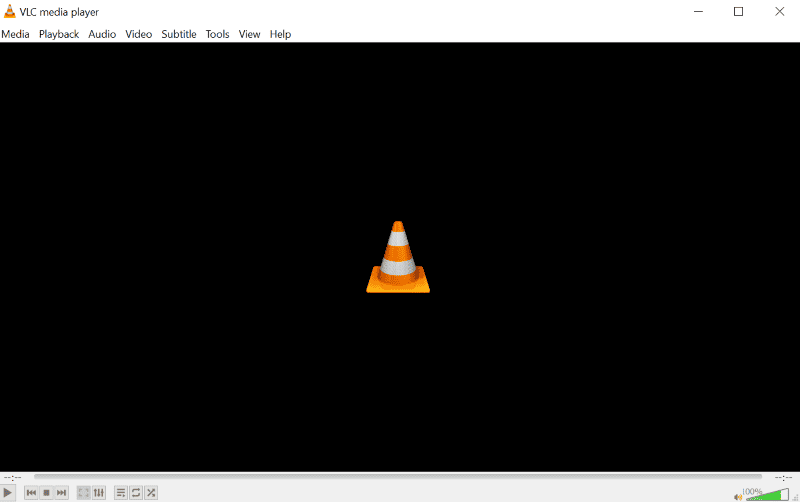Minimize the VLC window

[x=698, y=11]
